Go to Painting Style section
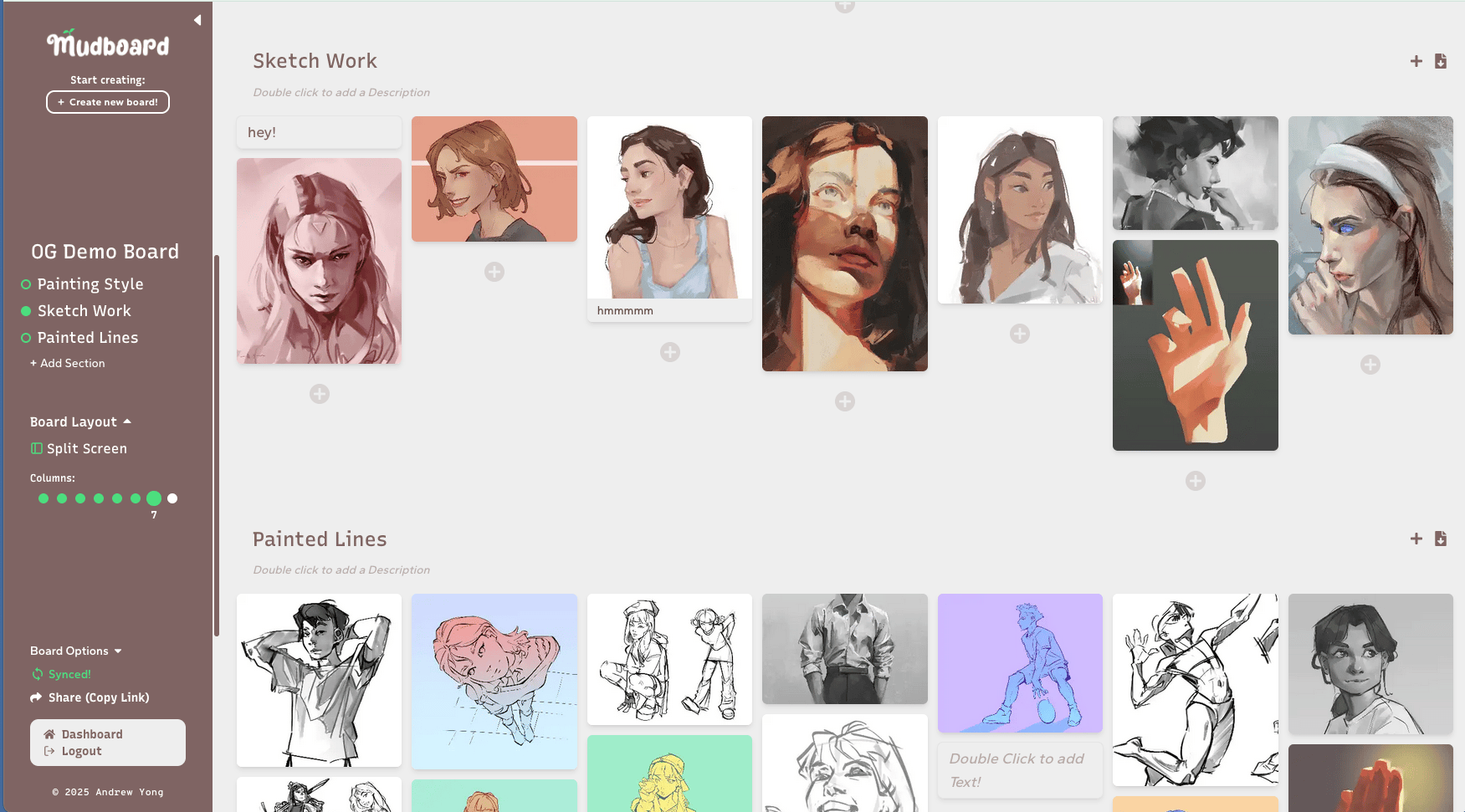This screenshot has width=1465, height=812. coord(90,284)
